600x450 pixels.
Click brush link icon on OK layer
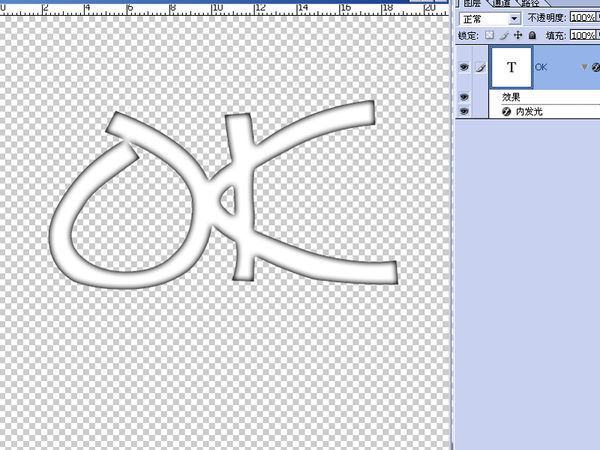(x=477, y=68)
